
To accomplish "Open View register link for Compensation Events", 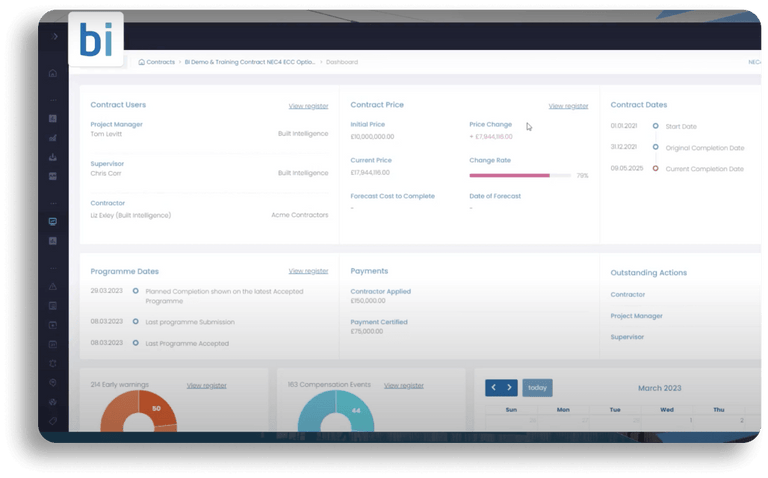I will point(404,385).
